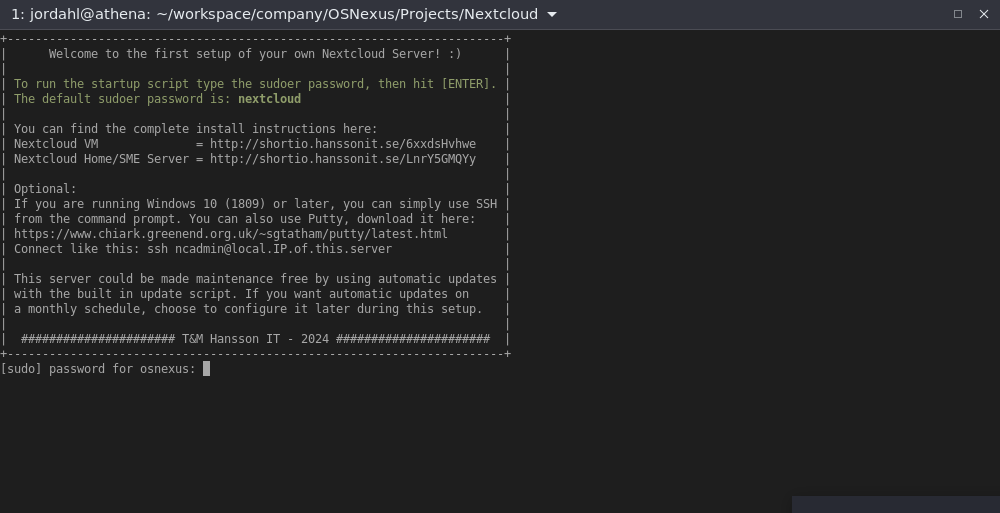1000x513 pixels.
Task: Click the 'Optional:' section label
Action: coord(45,189)
